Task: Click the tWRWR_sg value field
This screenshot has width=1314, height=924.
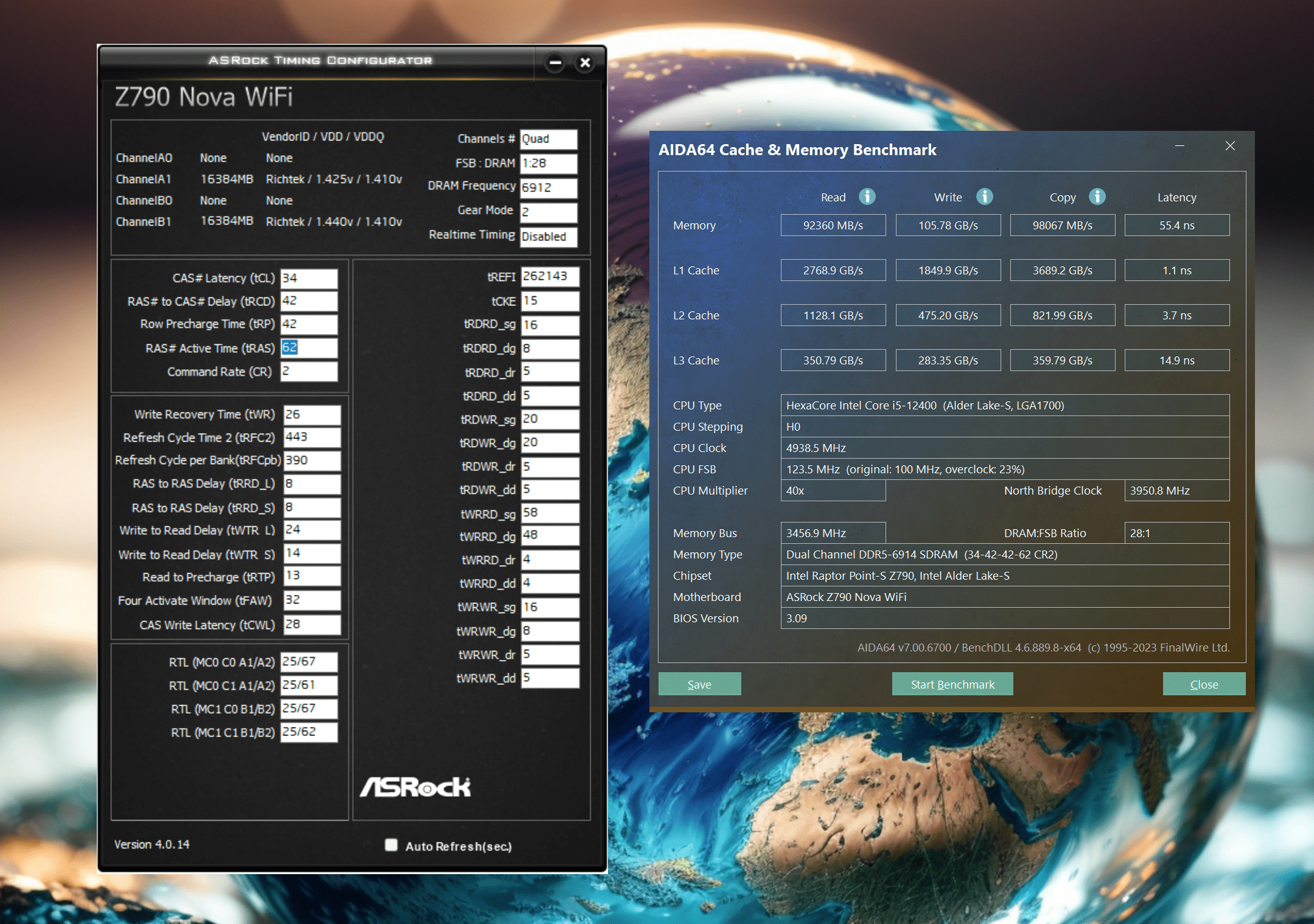Action: [550, 607]
